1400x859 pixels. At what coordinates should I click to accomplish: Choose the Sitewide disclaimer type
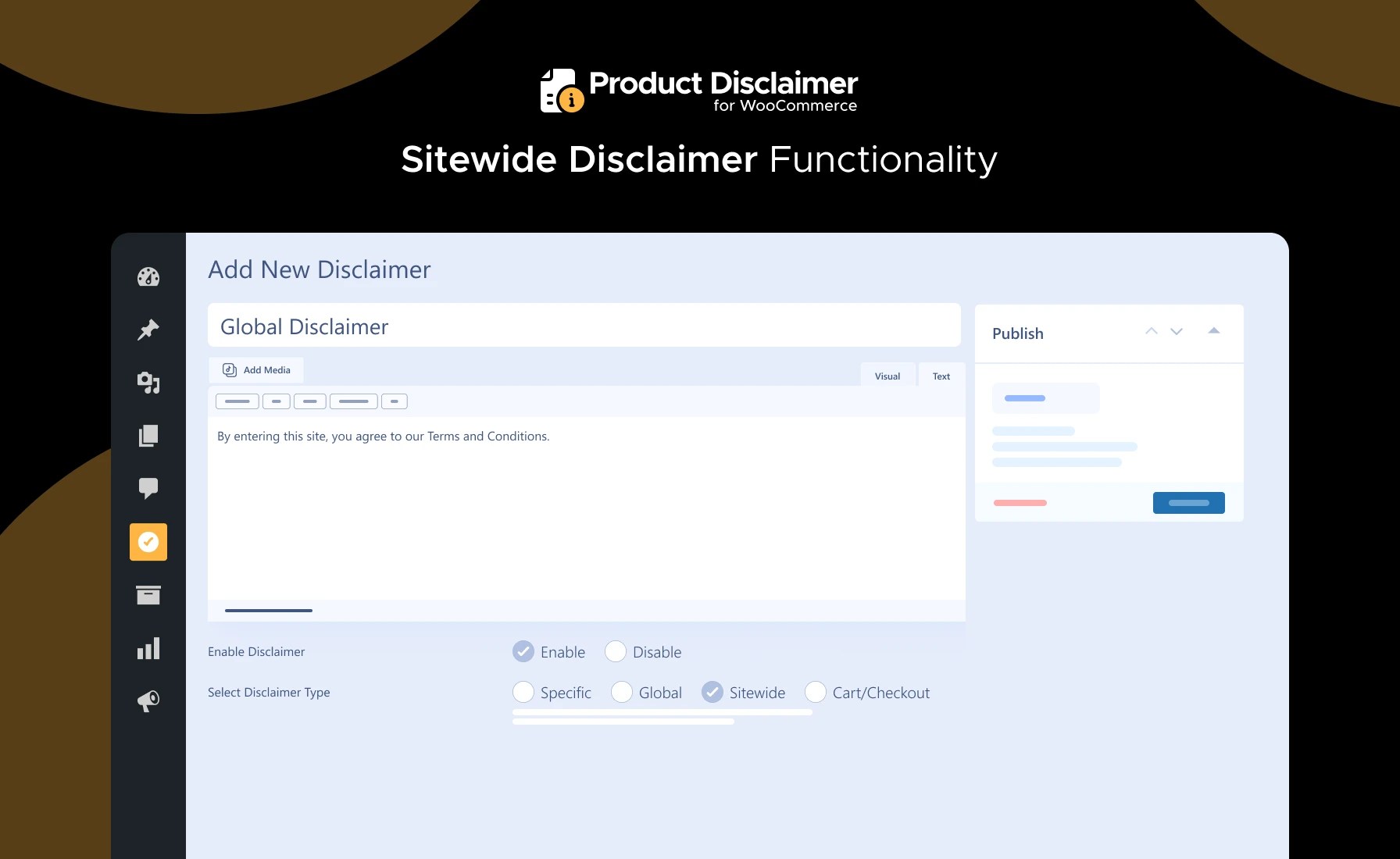click(x=712, y=692)
